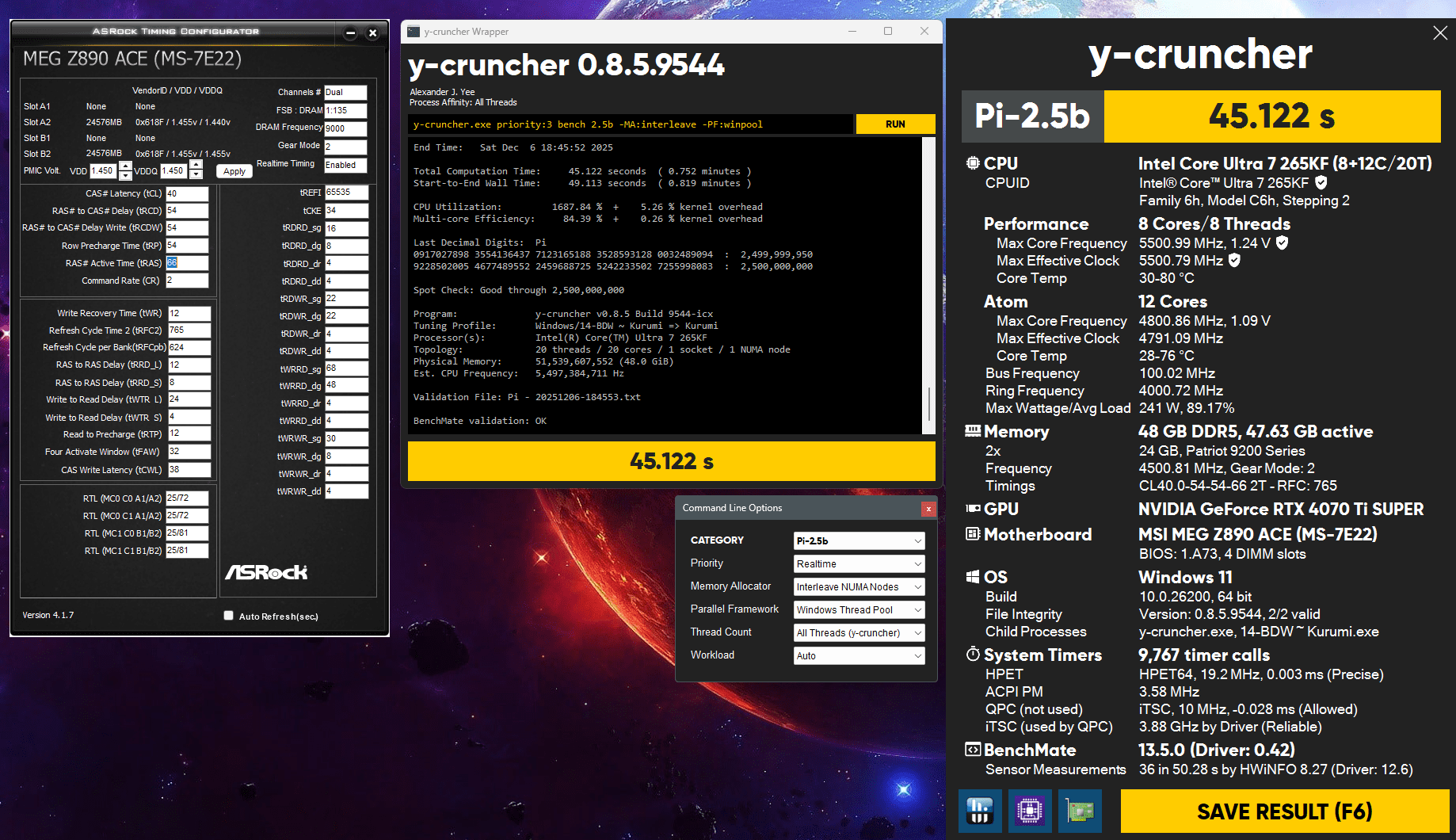Click the y-cruncher command line field
The width and height of the screenshot is (1456, 840).
tap(631, 124)
